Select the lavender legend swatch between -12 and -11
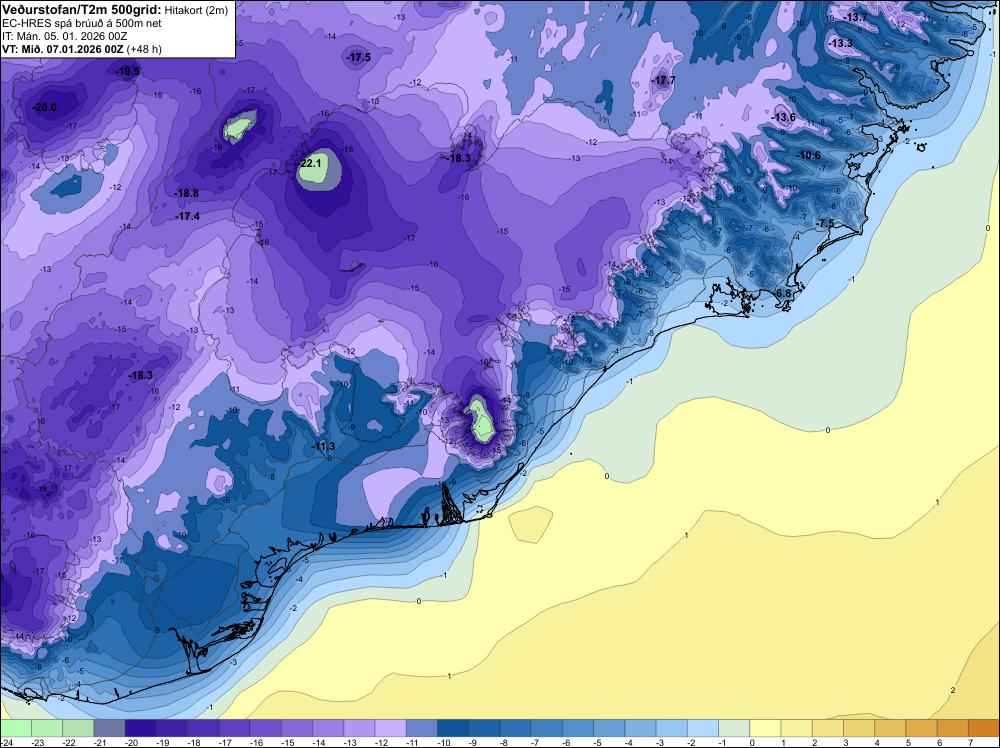 pyautogui.click(x=390, y=728)
